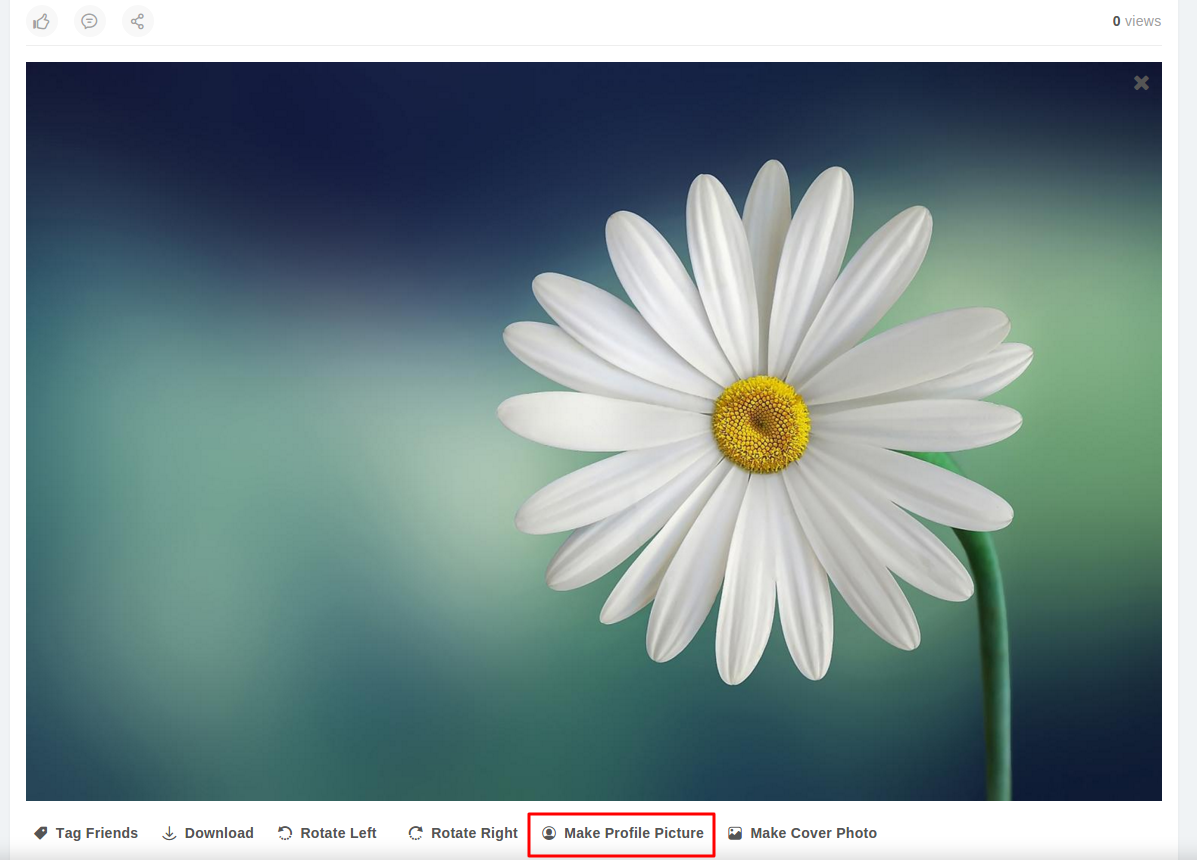Close the photo using the X icon
Image resolution: width=1197 pixels, height=860 pixels.
coord(1141,83)
